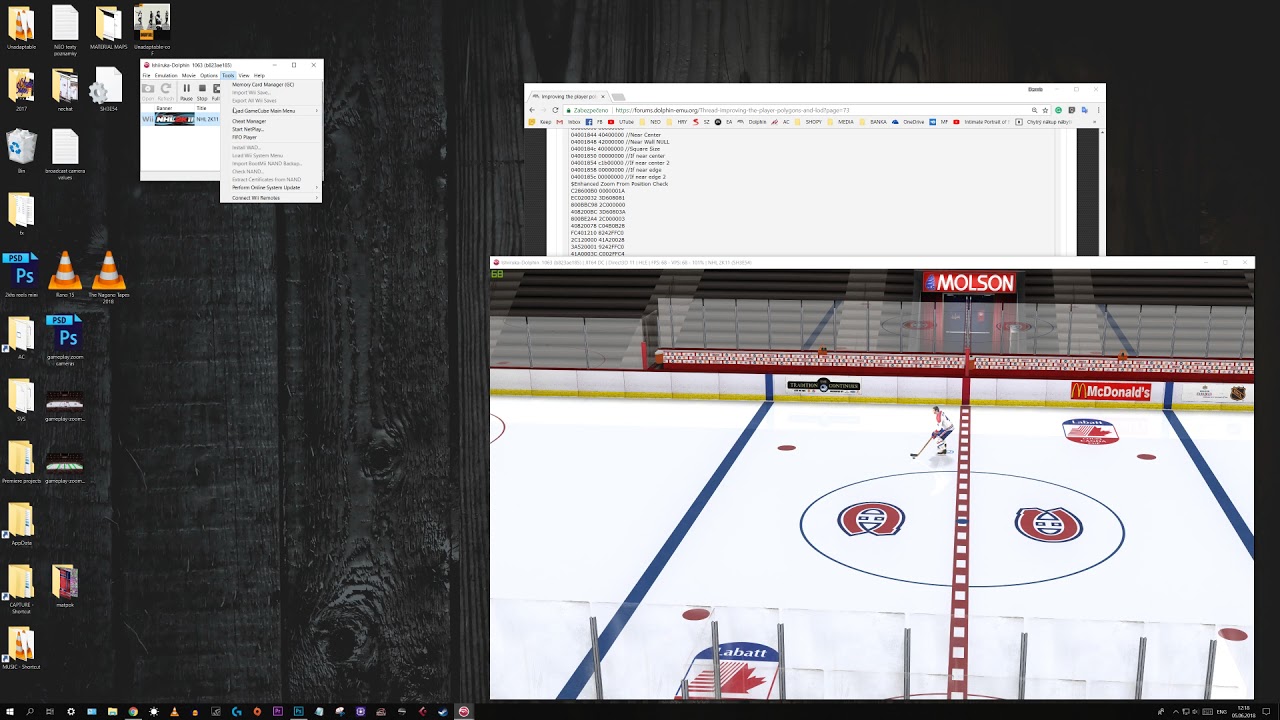The height and width of the screenshot is (720, 1280).
Task: Click the Chrome address bar URL
Action: [x=732, y=110]
